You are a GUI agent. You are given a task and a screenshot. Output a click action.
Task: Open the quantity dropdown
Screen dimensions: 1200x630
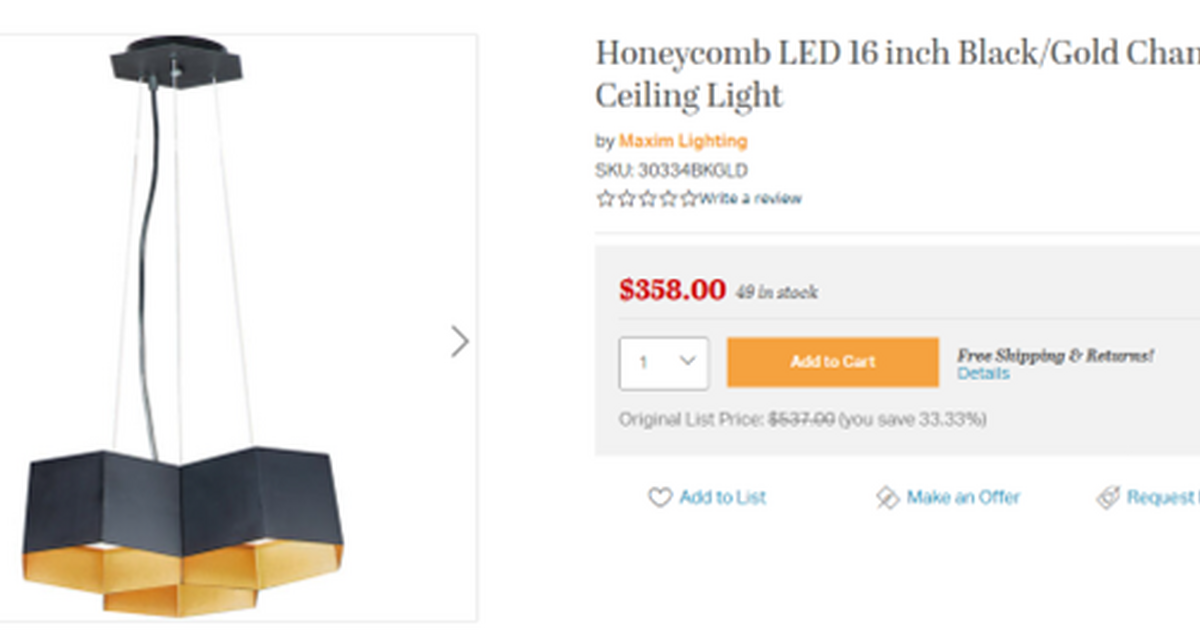pyautogui.click(x=663, y=362)
